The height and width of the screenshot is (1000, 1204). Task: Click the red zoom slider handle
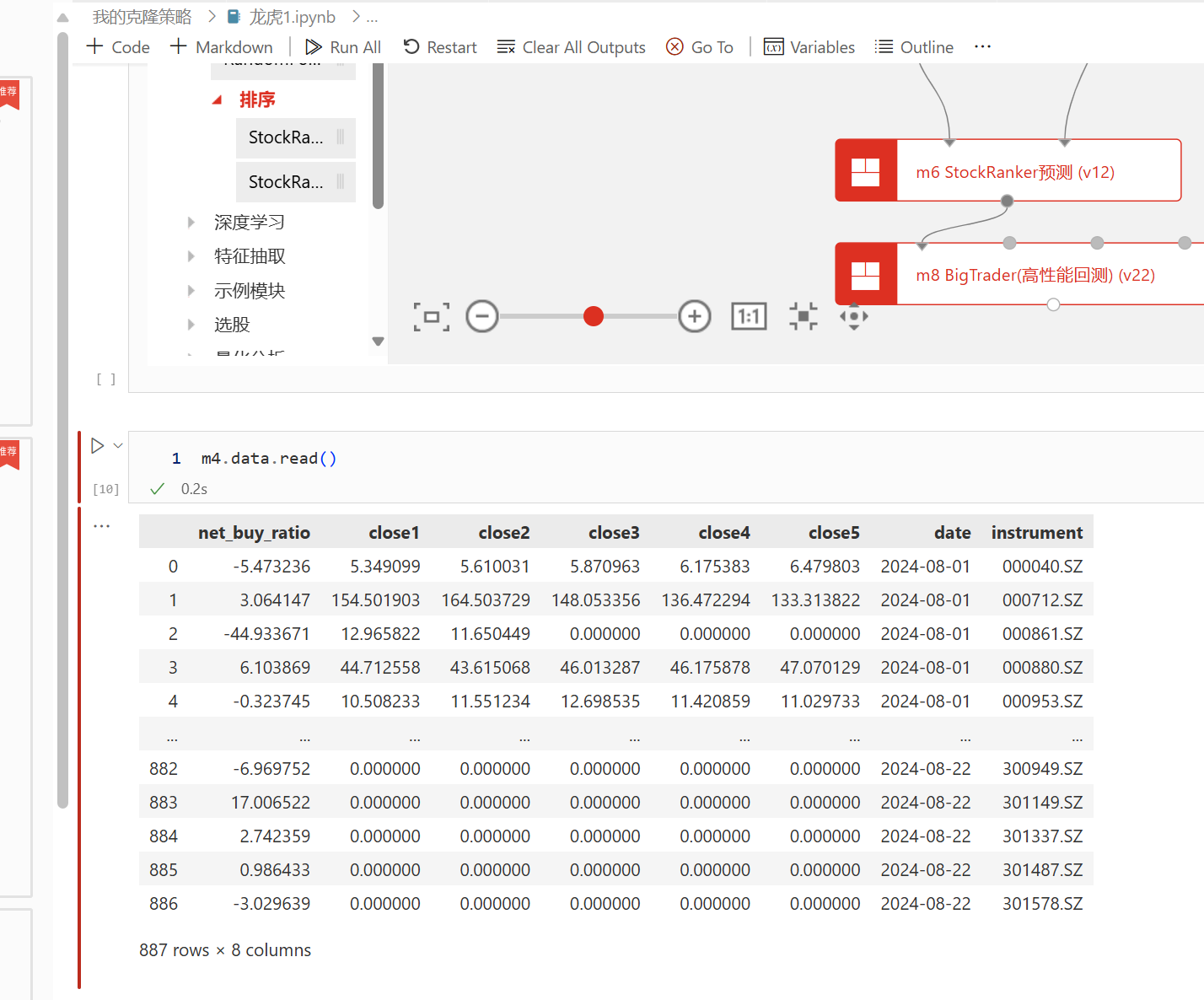594,317
